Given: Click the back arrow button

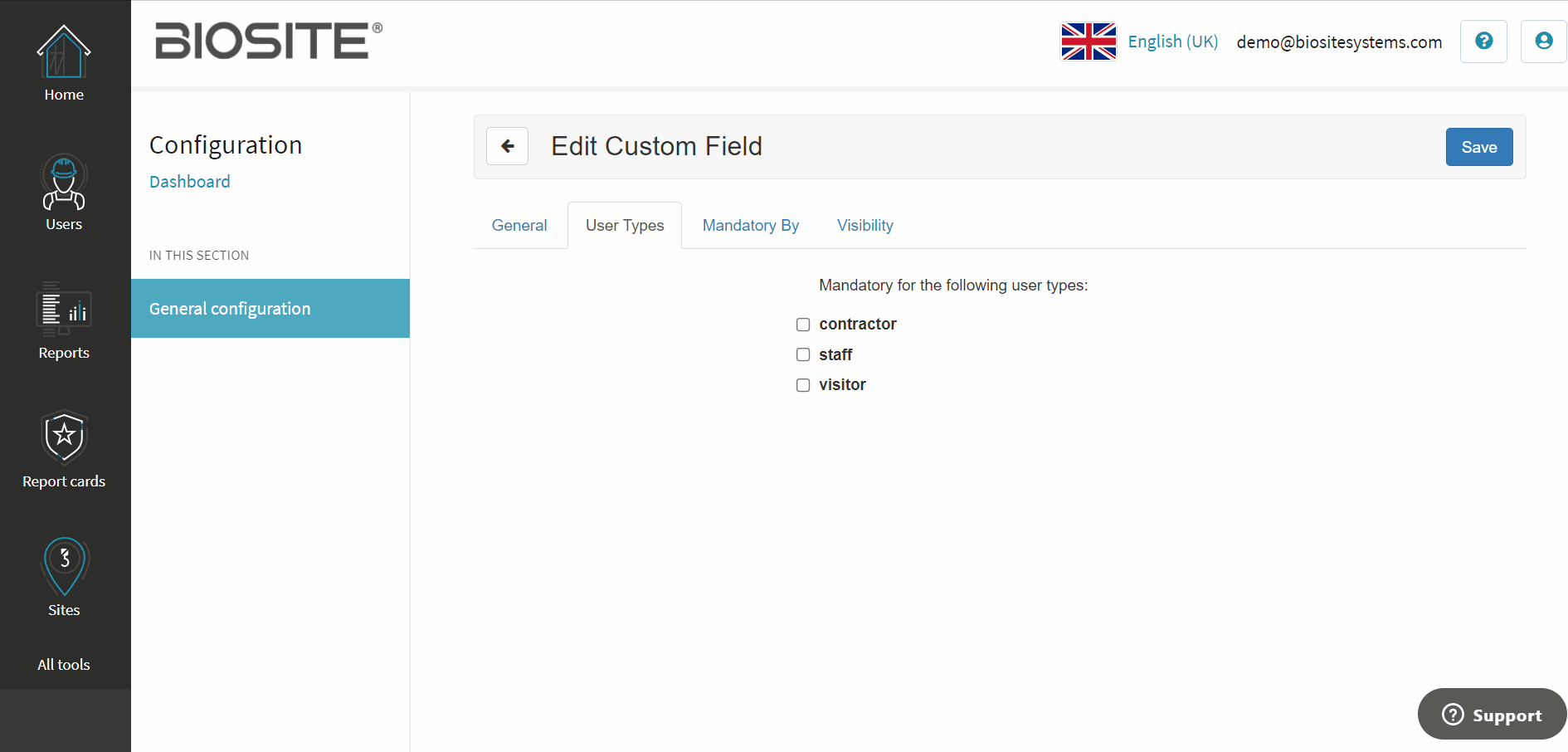Looking at the screenshot, I should pos(507,147).
